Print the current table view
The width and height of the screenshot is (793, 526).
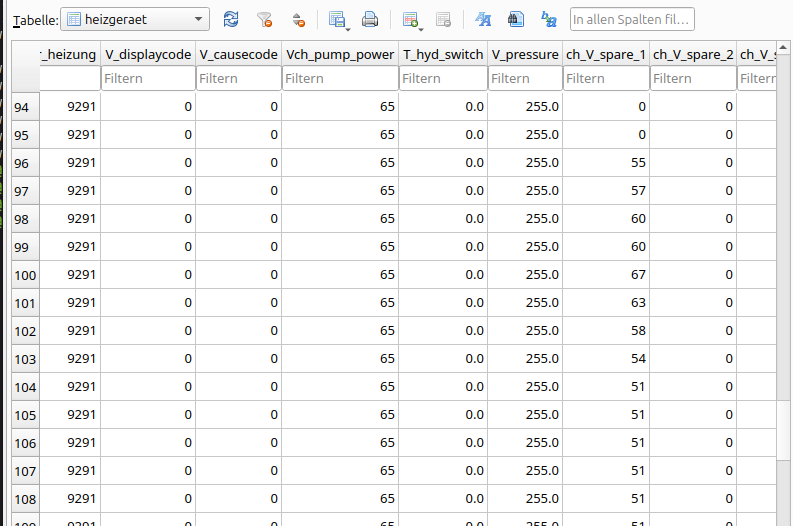tap(369, 19)
